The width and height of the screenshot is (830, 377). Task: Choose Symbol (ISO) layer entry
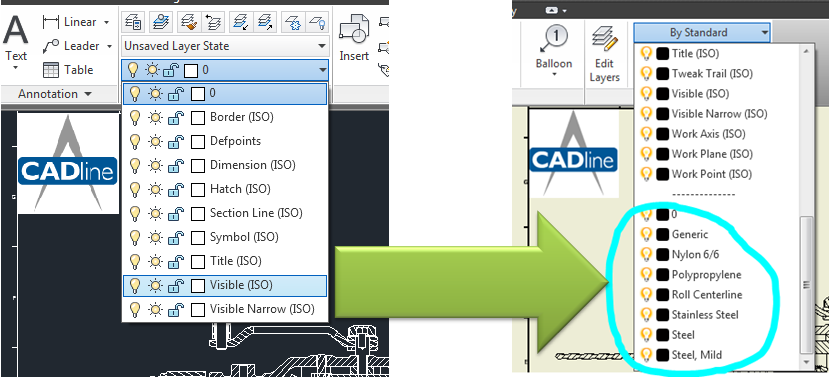click(x=225, y=237)
